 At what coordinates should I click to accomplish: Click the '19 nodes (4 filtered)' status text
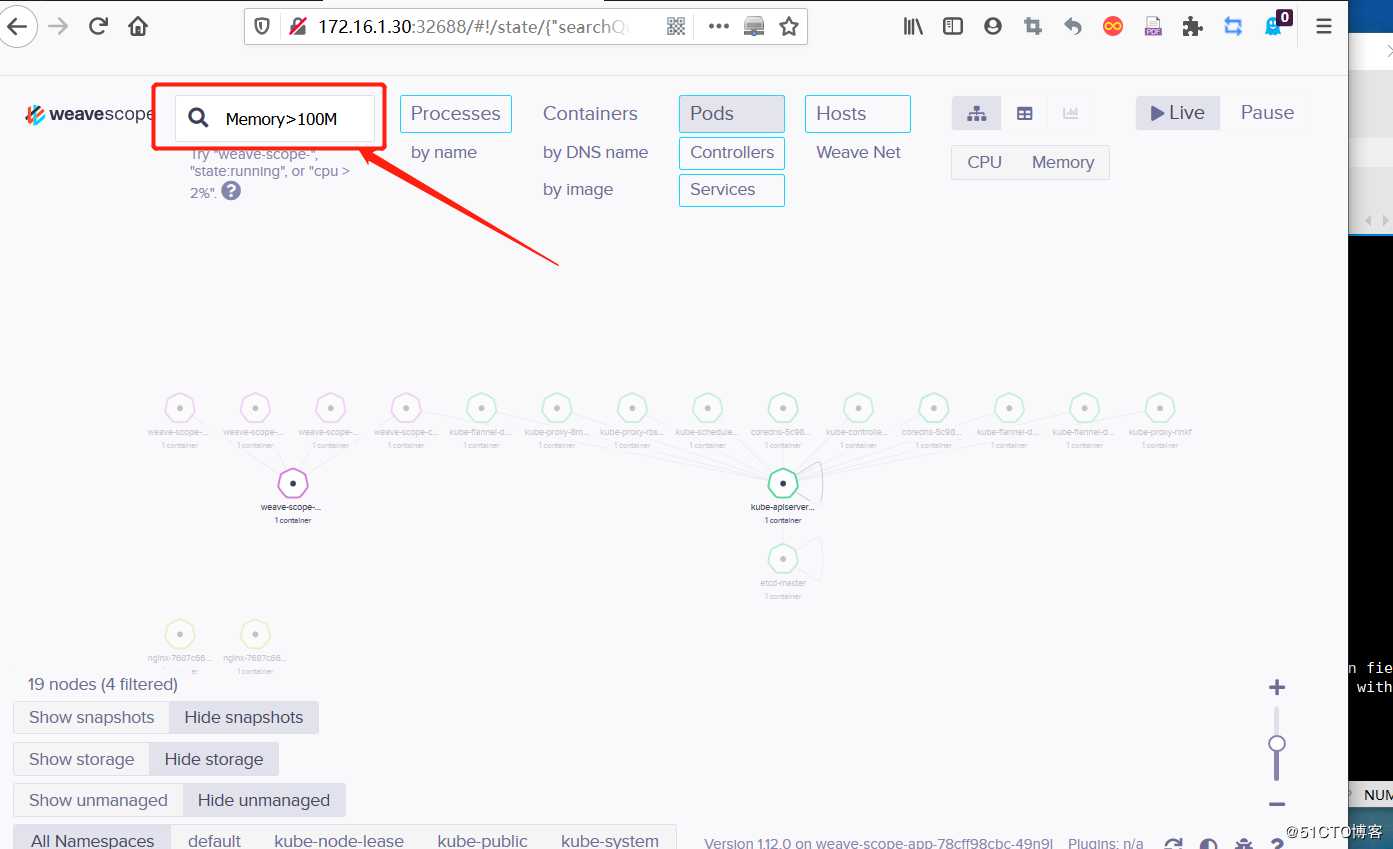103,684
